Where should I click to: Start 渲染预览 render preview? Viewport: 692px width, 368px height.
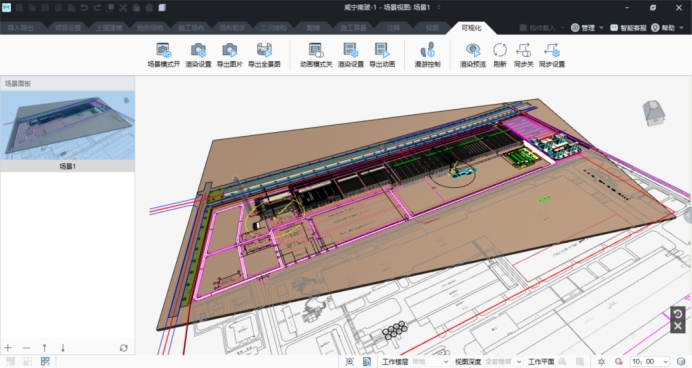[x=473, y=55]
